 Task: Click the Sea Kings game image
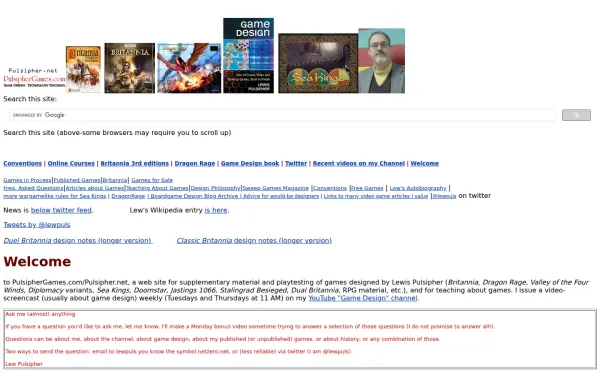[318, 63]
